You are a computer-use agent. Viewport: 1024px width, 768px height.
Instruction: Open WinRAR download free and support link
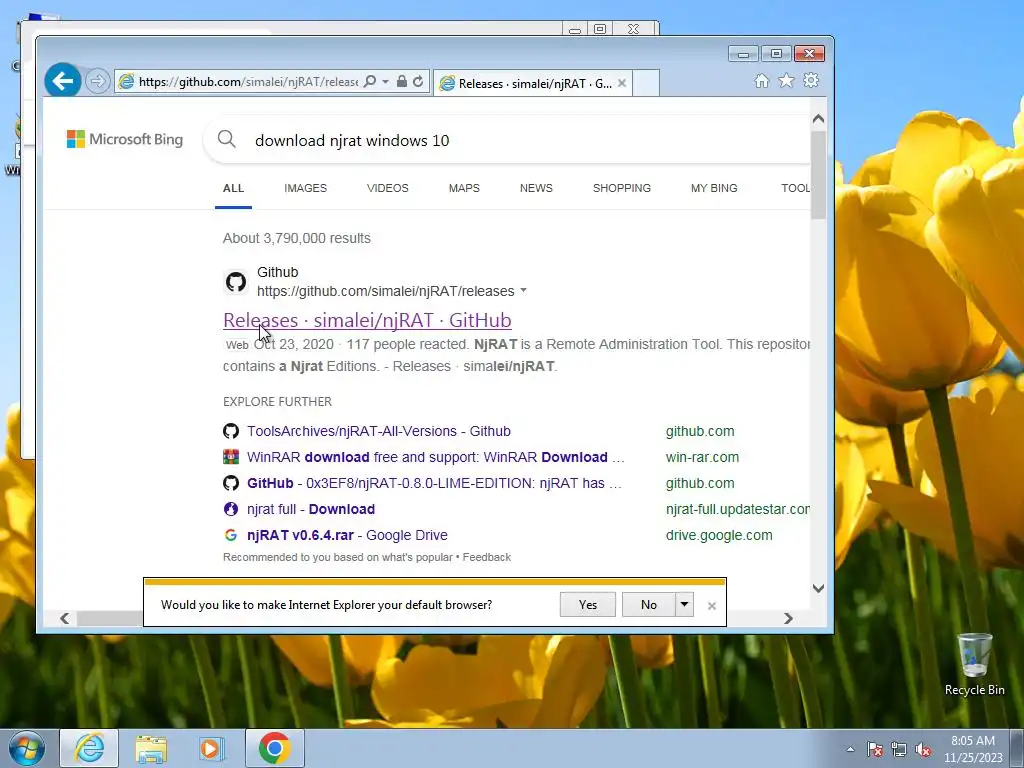pyautogui.click(x=436, y=457)
